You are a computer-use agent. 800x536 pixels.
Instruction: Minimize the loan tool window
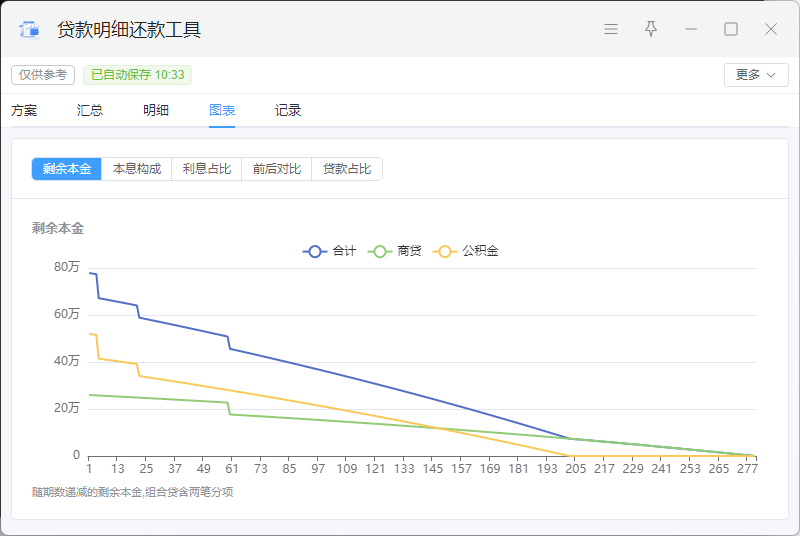tap(691, 29)
